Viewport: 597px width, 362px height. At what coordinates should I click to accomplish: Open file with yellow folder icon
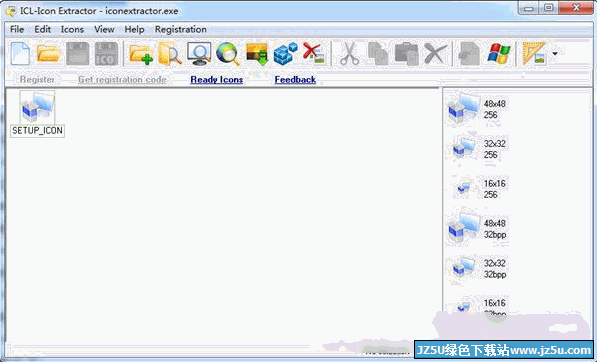(49, 54)
